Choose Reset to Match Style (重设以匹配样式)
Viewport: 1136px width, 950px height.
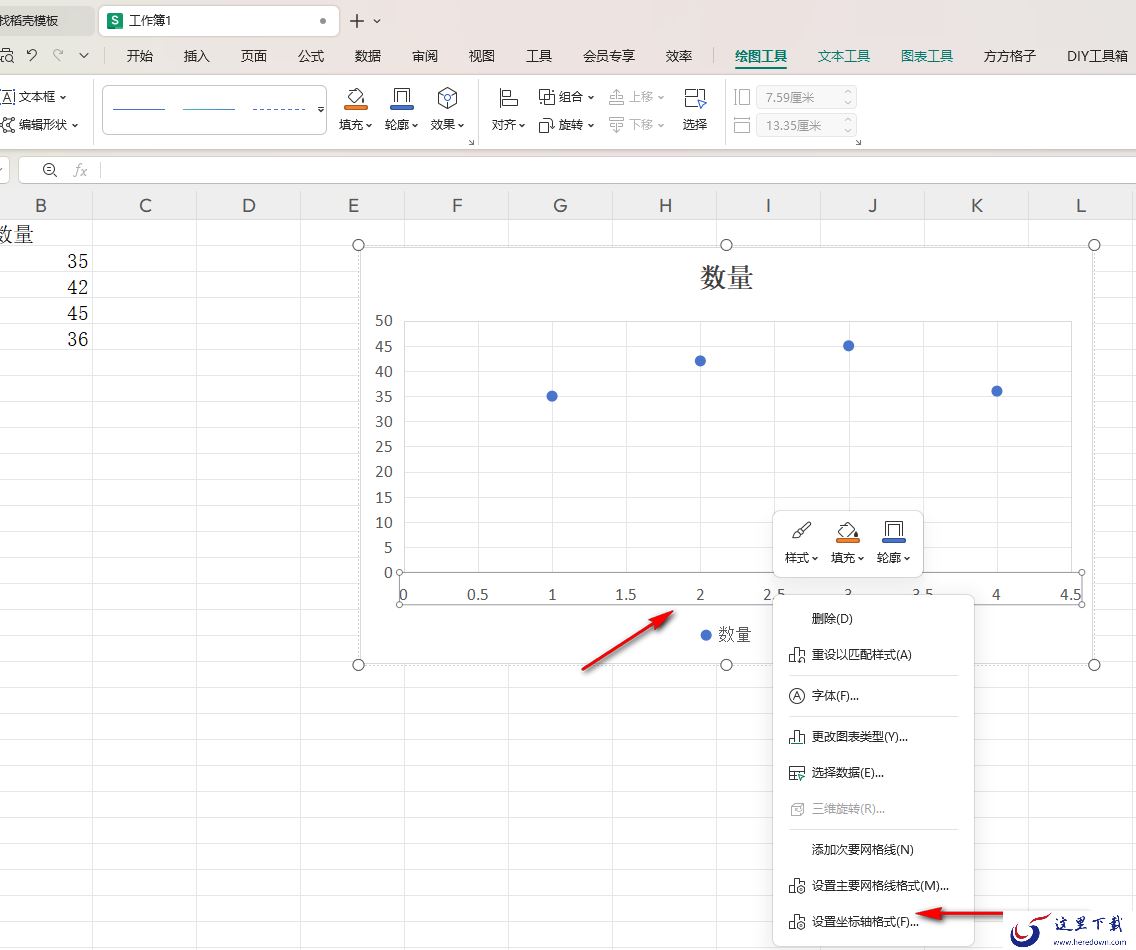873,654
